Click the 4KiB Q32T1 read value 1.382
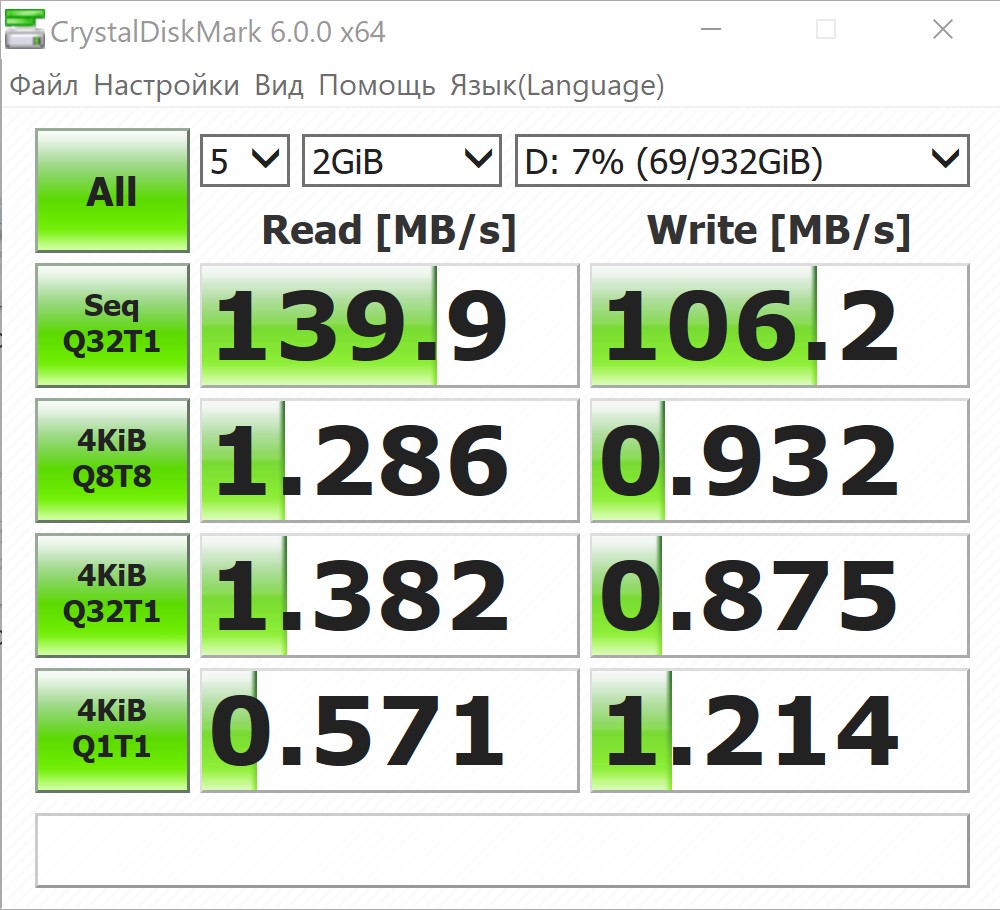This screenshot has width=1000, height=910. [x=390, y=595]
